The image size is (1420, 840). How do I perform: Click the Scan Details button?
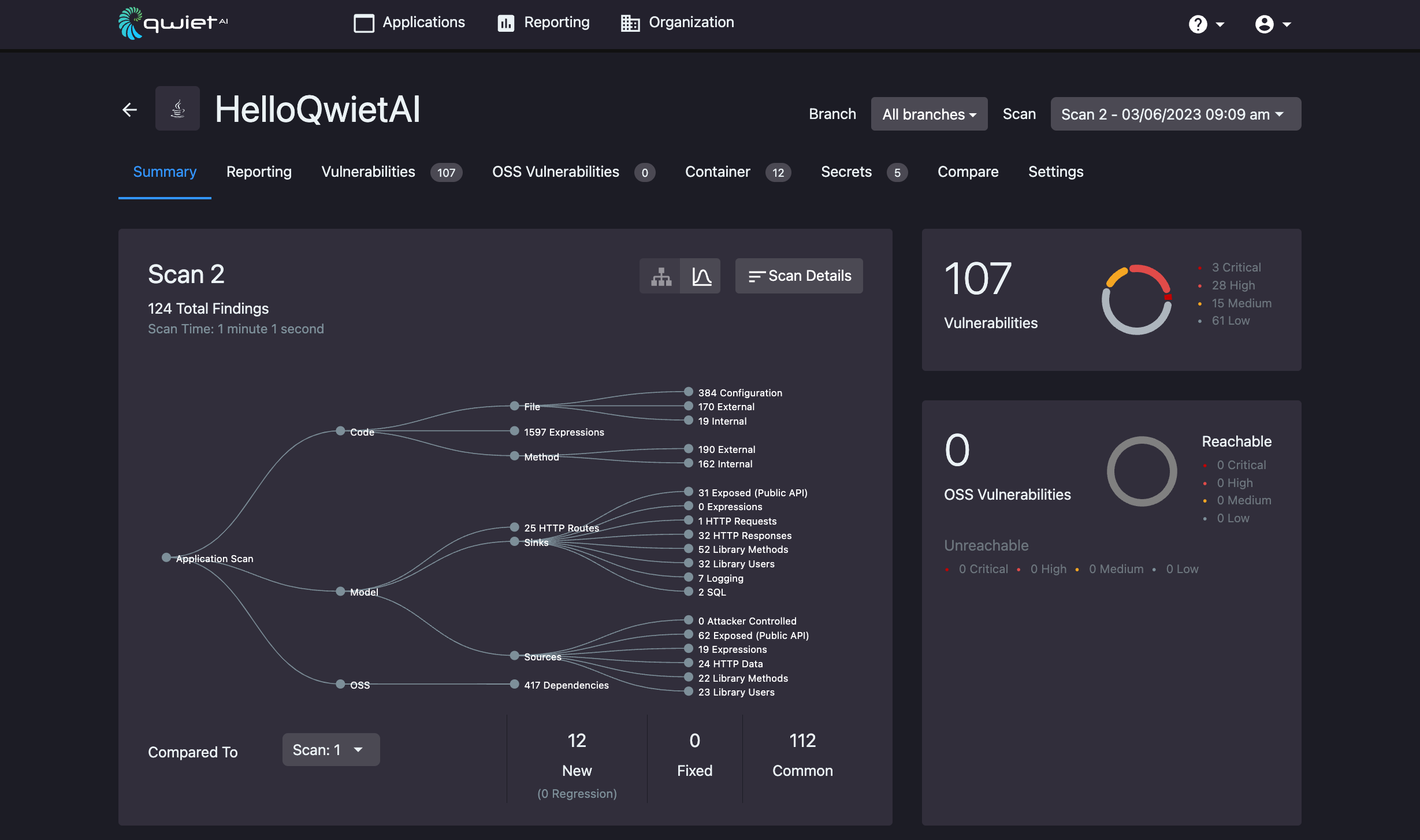[799, 276]
